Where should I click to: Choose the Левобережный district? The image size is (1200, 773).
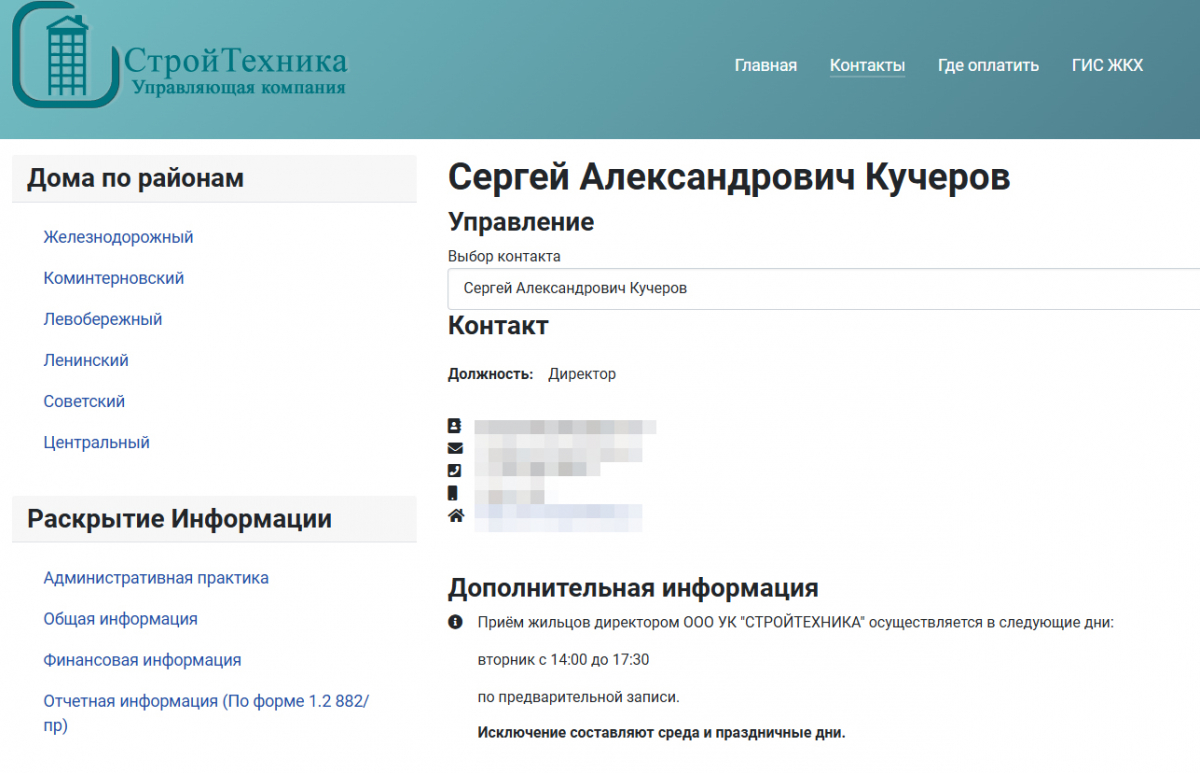pyautogui.click(x=103, y=319)
